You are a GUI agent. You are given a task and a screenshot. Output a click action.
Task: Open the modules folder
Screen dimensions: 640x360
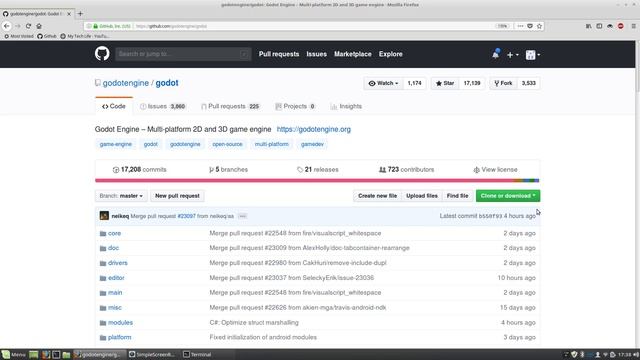click(120, 322)
